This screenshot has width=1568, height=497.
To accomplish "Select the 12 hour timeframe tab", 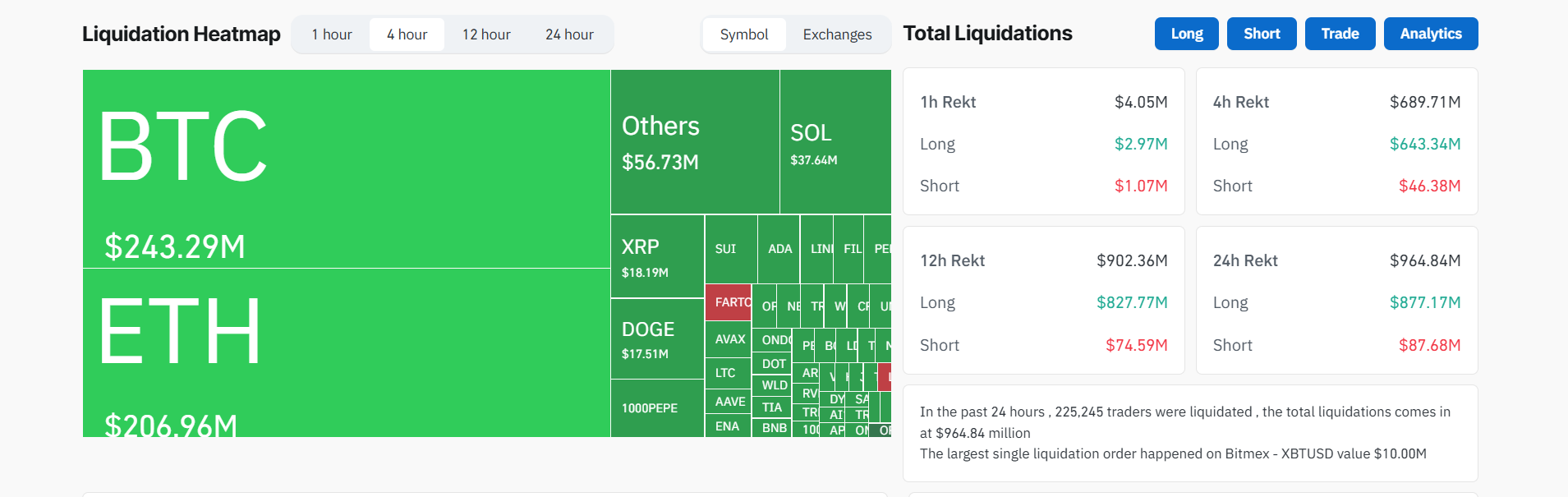I will coord(486,35).
